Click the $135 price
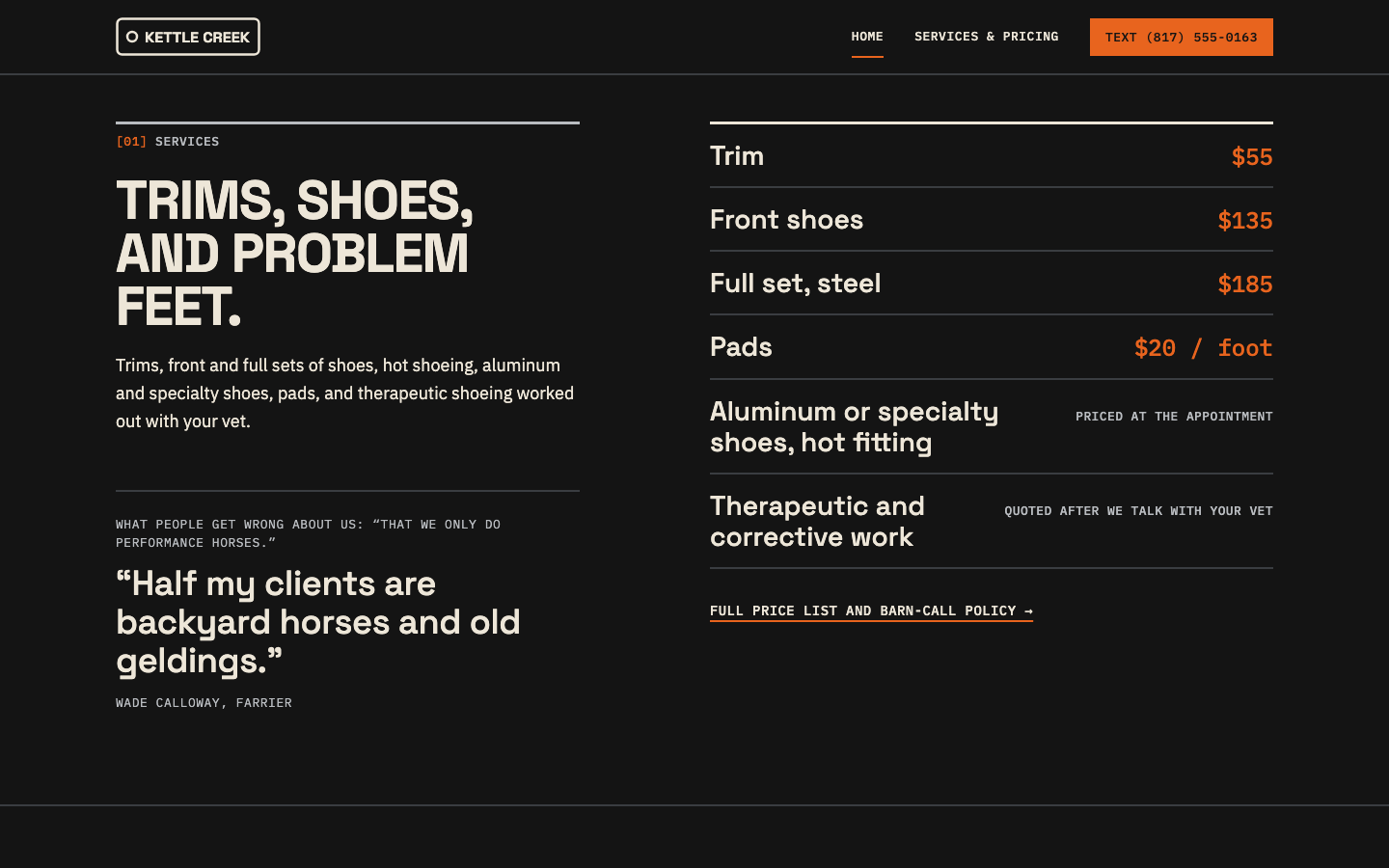Image resolution: width=1389 pixels, height=868 pixels. pyautogui.click(x=1245, y=220)
